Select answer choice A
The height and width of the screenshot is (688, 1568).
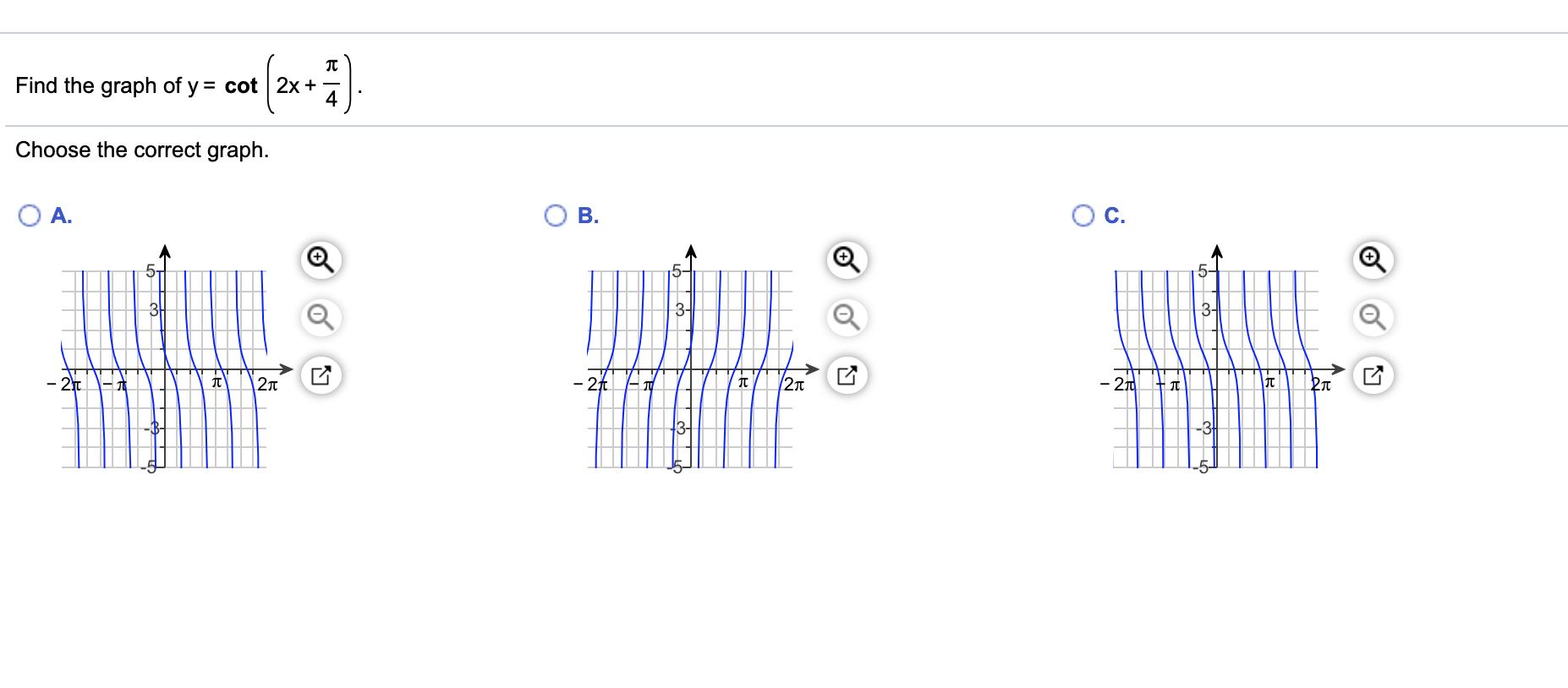[x=29, y=216]
